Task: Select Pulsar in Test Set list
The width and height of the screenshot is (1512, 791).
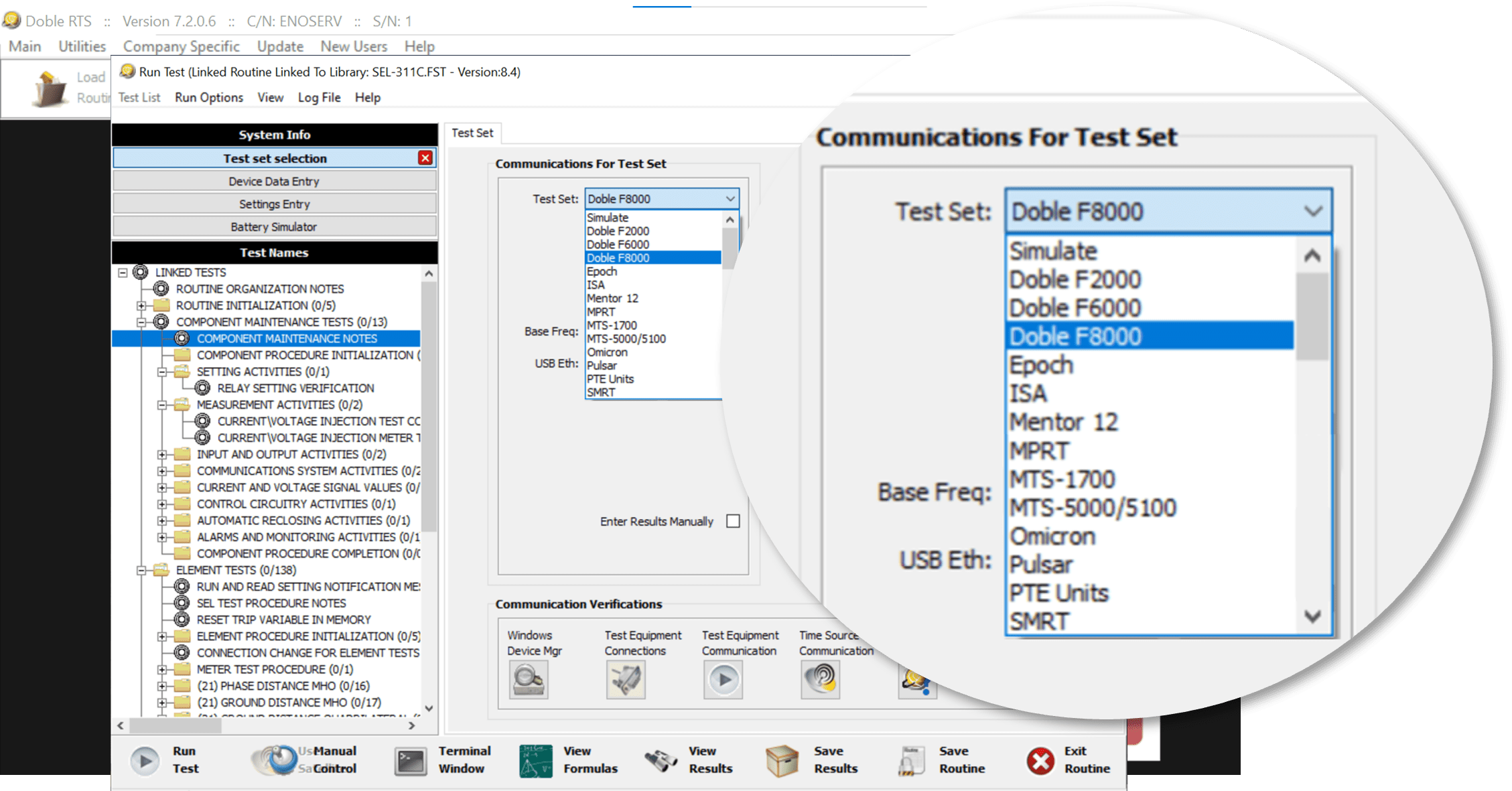Action: tap(653, 366)
